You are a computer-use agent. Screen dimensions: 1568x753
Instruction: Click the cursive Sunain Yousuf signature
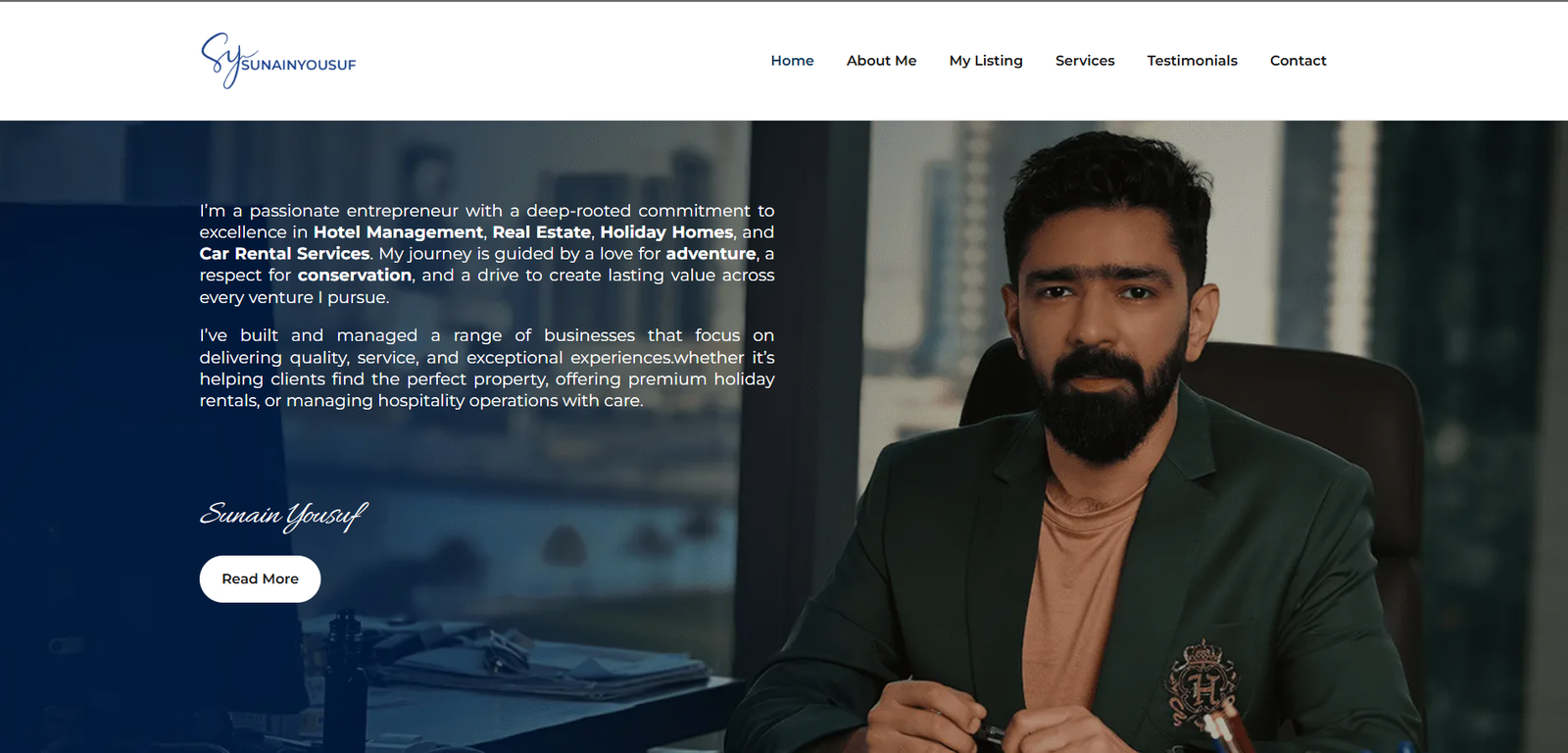click(x=282, y=515)
